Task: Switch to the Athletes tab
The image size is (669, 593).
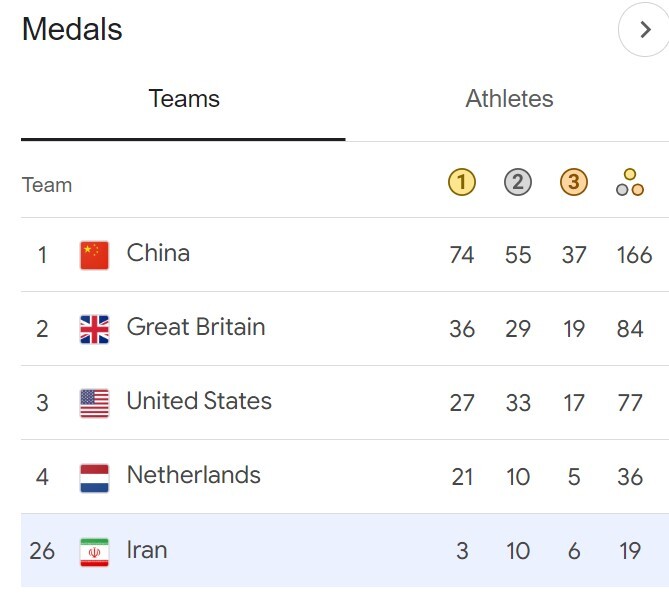Action: point(509,99)
